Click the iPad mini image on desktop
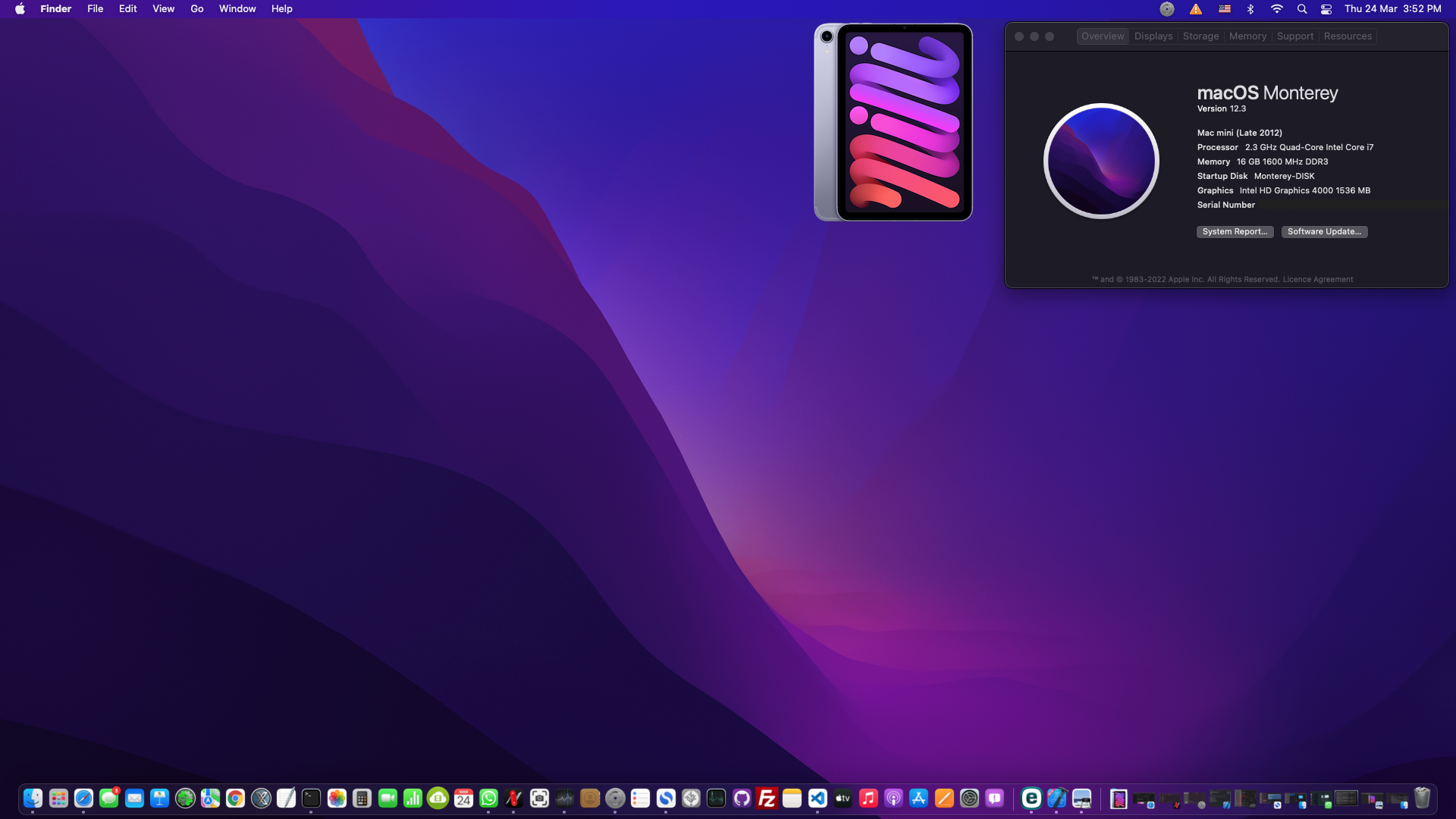 coord(893,122)
